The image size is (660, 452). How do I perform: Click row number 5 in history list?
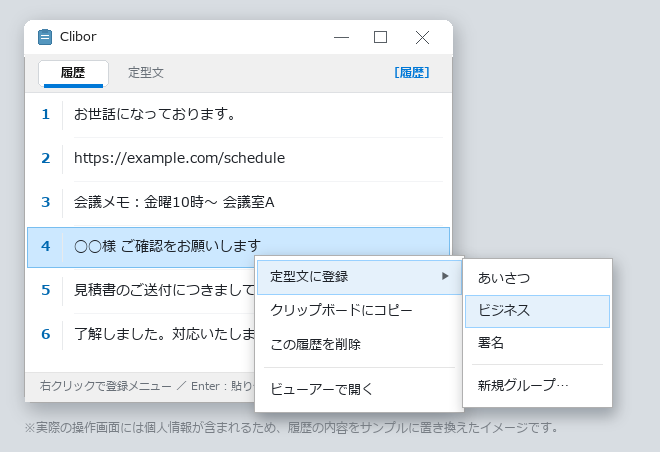pos(45,290)
